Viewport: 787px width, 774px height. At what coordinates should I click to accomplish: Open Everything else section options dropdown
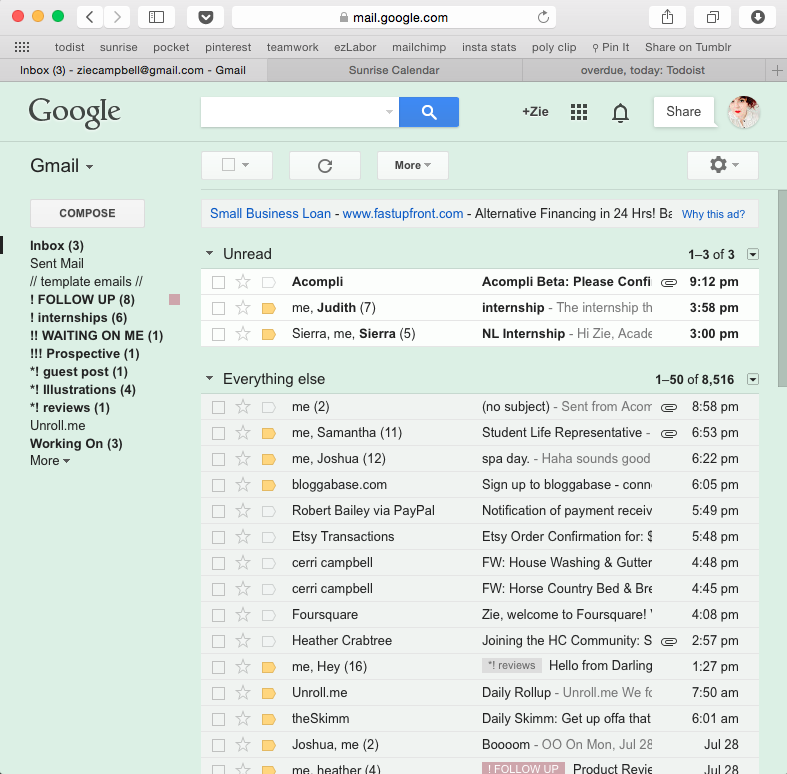[x=753, y=379]
